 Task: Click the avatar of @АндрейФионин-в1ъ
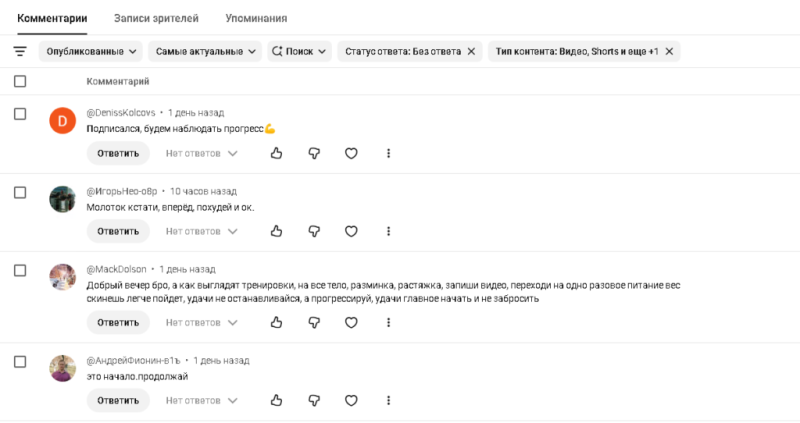coord(62,368)
